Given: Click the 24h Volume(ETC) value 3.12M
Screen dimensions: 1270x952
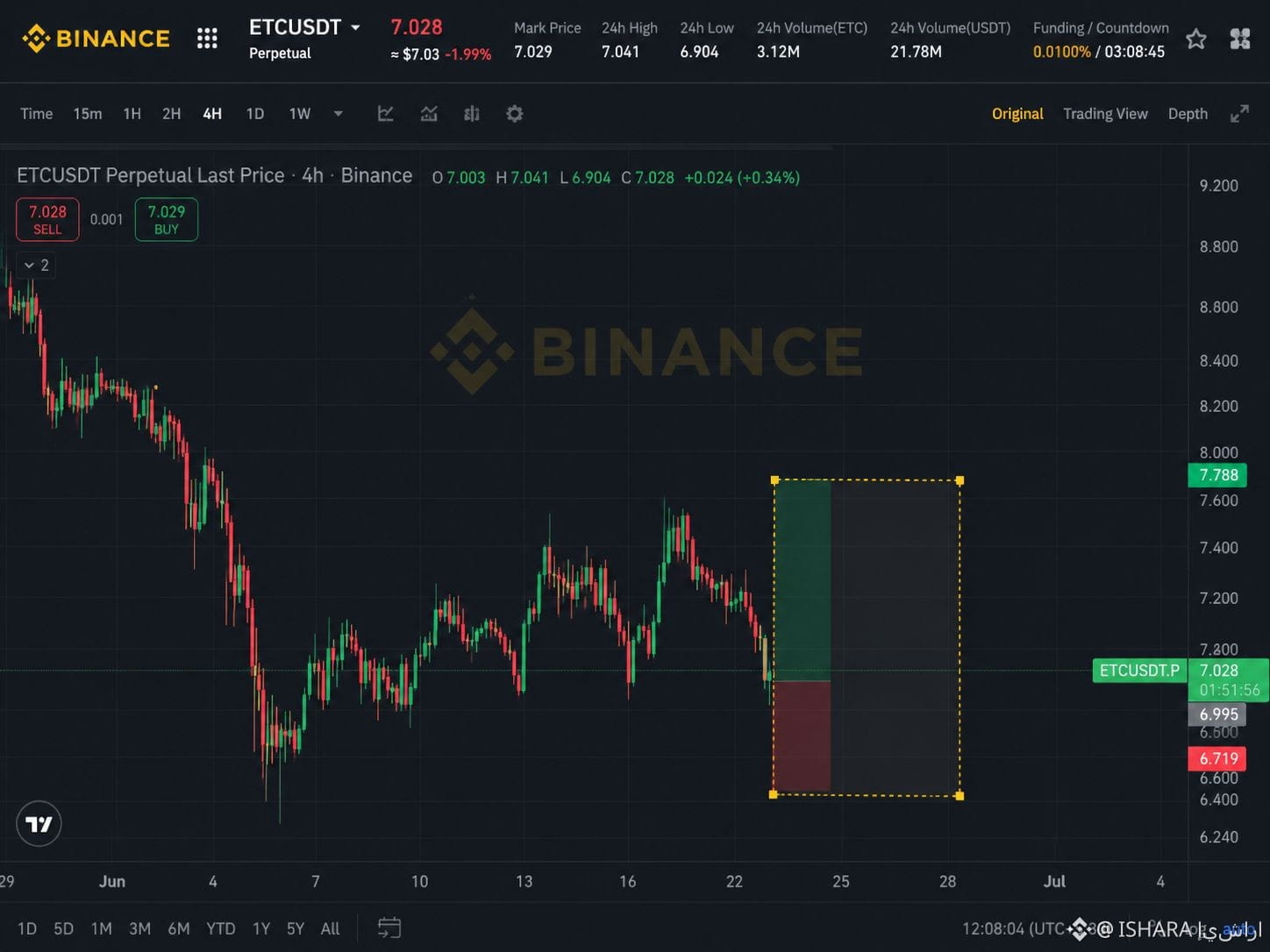Looking at the screenshot, I should [778, 52].
